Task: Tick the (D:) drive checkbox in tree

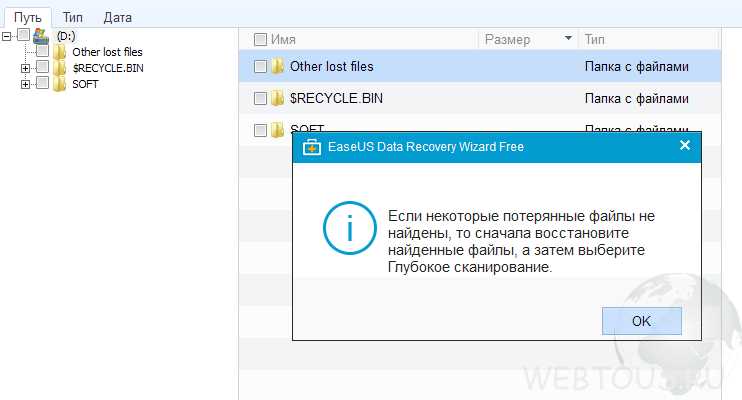Action: click(24, 35)
